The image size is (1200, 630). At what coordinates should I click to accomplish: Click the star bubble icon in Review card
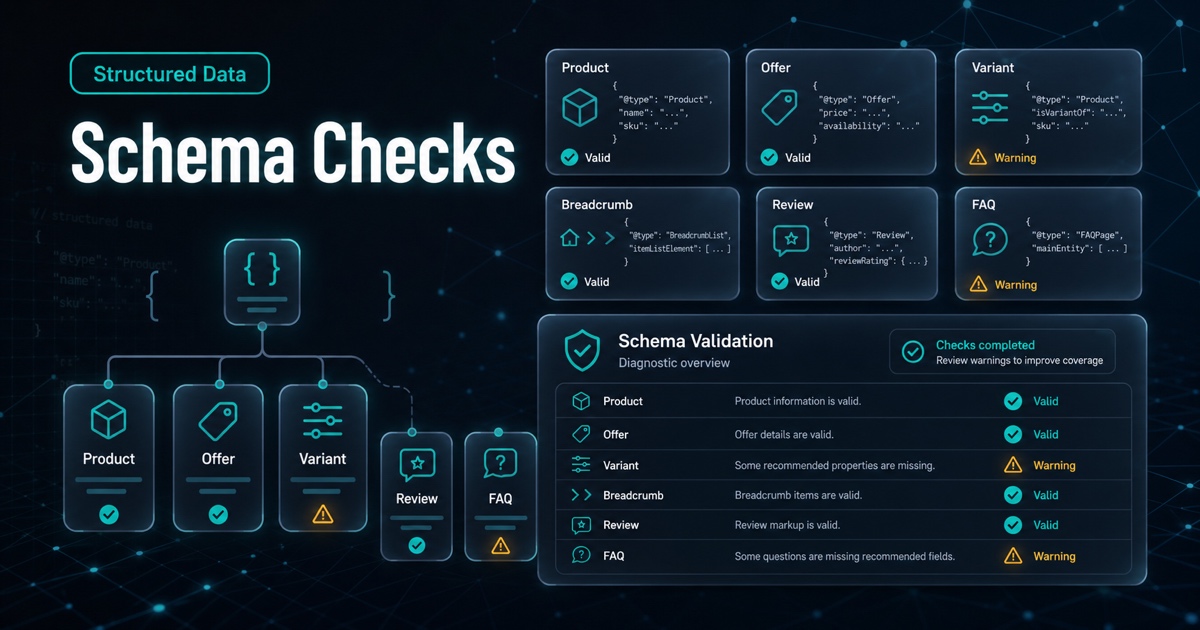point(791,240)
